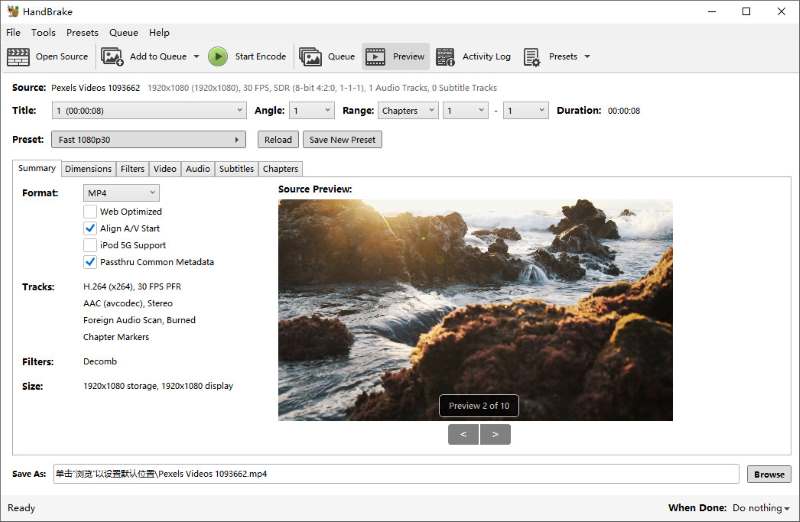Click the Presets list gear icon
The image size is (800, 522).
click(531, 57)
